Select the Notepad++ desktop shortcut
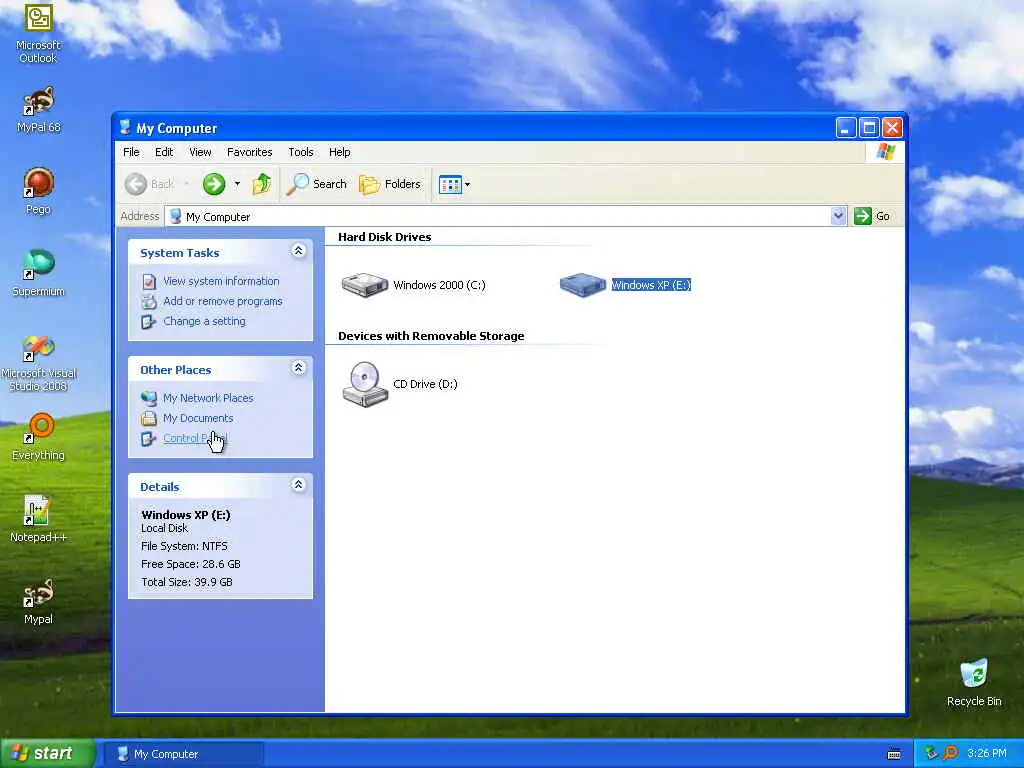Image resolution: width=1024 pixels, height=768 pixels. coord(38,519)
